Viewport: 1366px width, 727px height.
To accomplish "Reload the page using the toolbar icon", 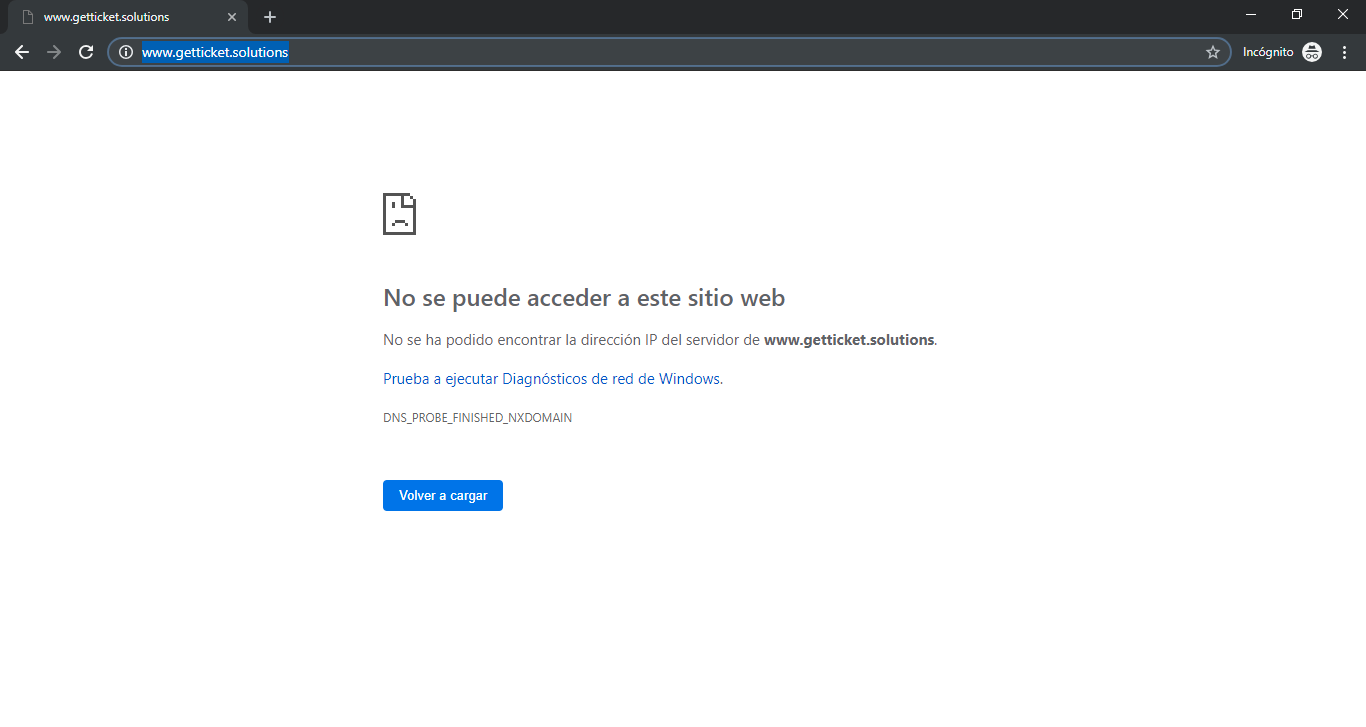I will tap(86, 52).
